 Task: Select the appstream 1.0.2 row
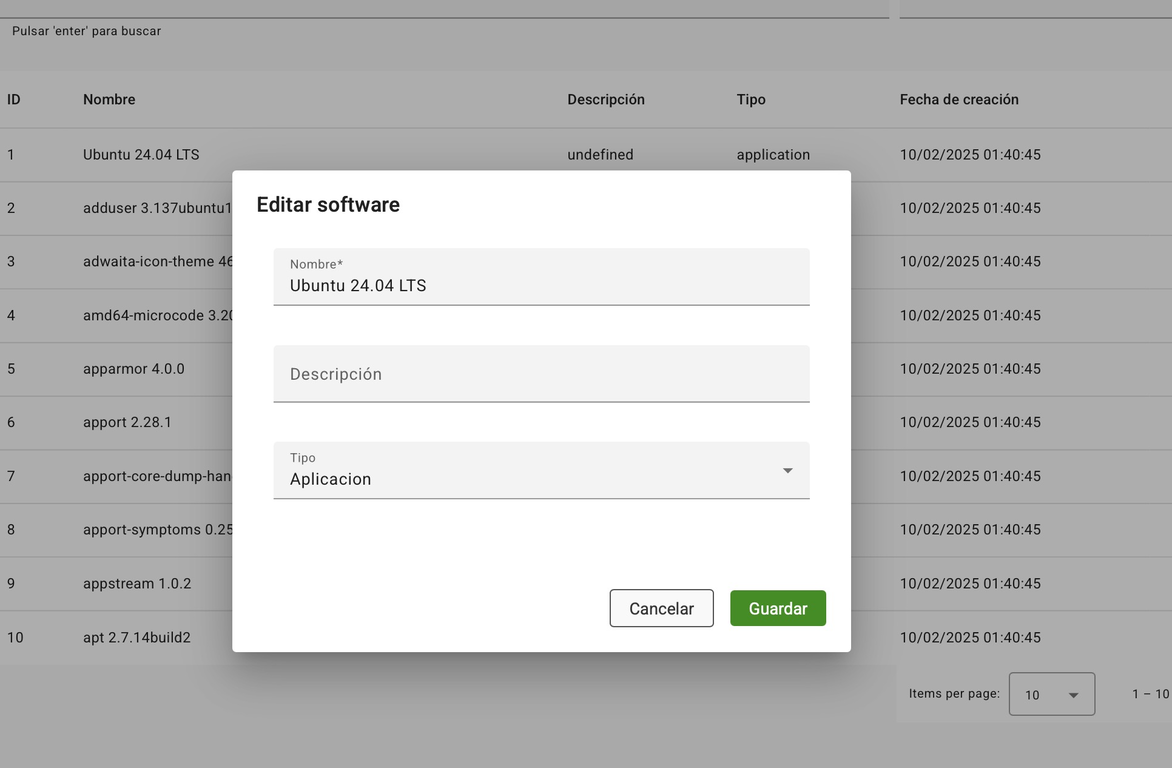click(137, 584)
